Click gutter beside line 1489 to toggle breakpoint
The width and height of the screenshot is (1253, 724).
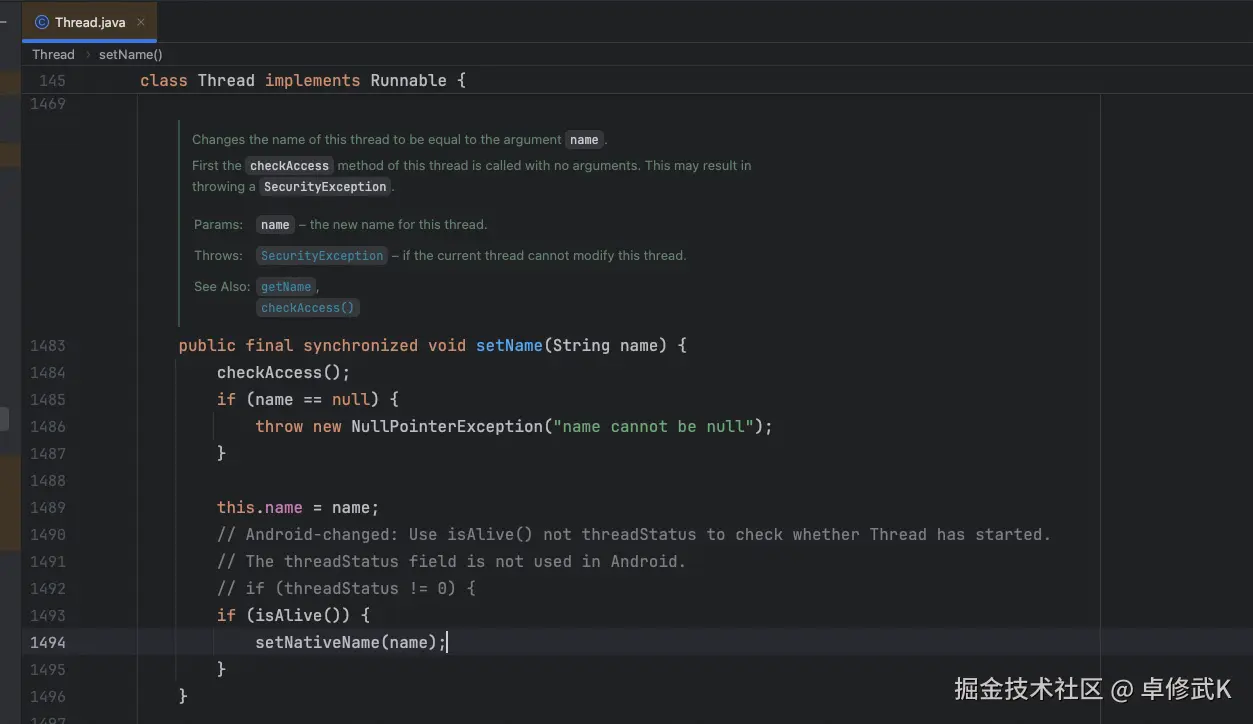coord(47,508)
